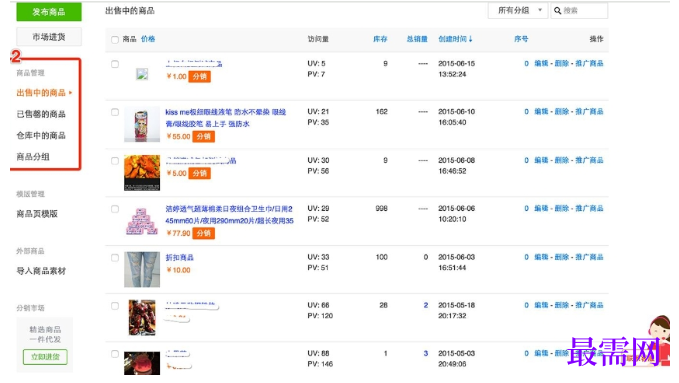The width and height of the screenshot is (679, 383).
Task: Click the orange food thumbnail of ¥5.00 product
Action: (142, 173)
